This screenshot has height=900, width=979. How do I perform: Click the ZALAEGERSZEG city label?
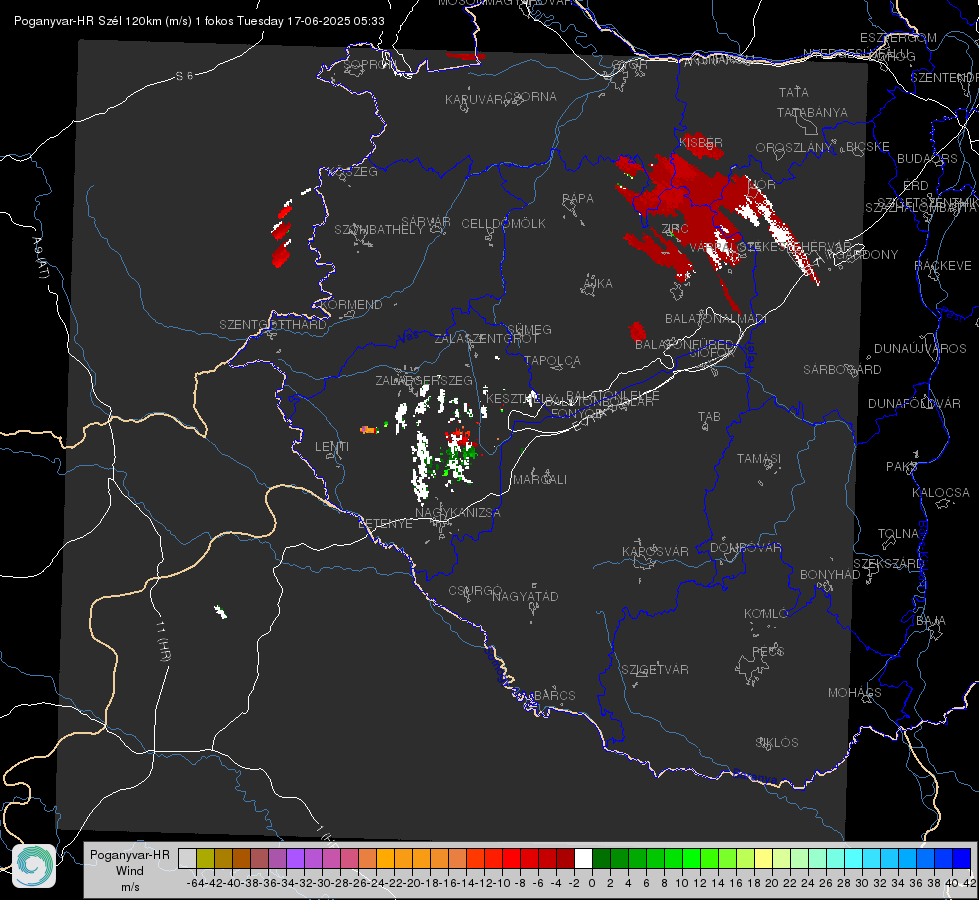click(424, 380)
